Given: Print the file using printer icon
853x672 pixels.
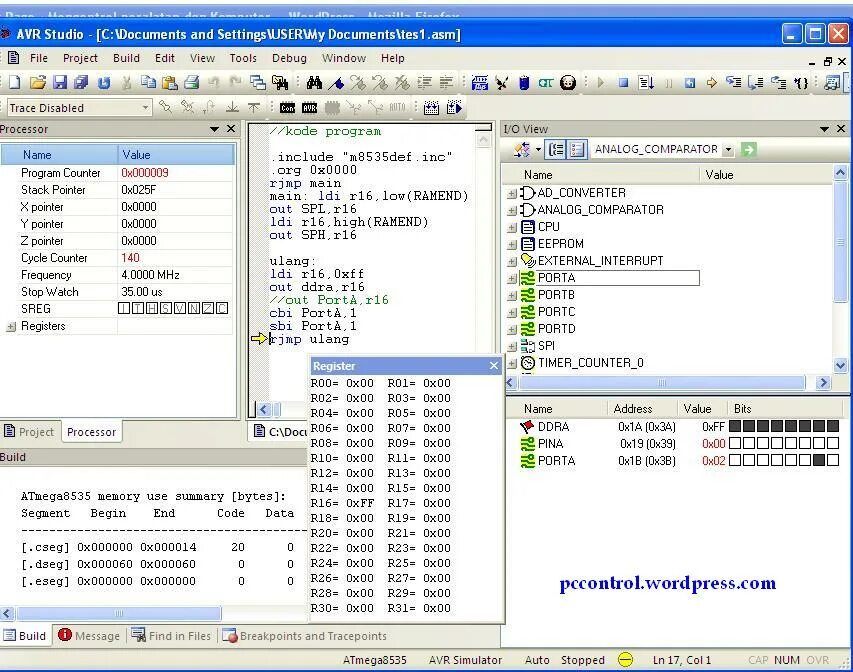Looking at the screenshot, I should [x=191, y=83].
